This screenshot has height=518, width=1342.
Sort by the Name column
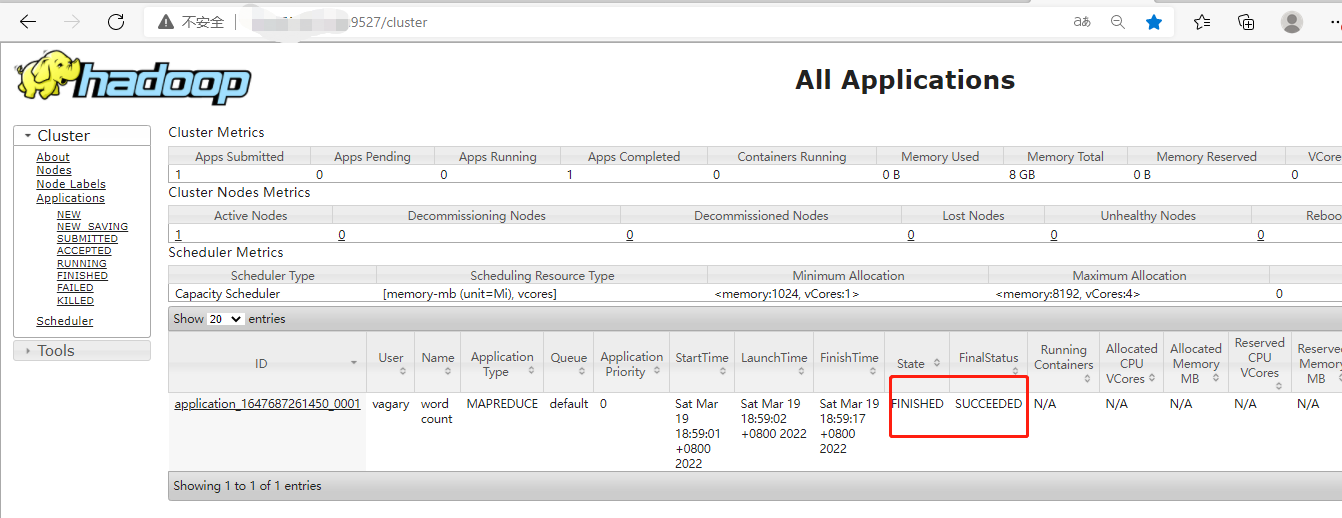tap(437, 371)
